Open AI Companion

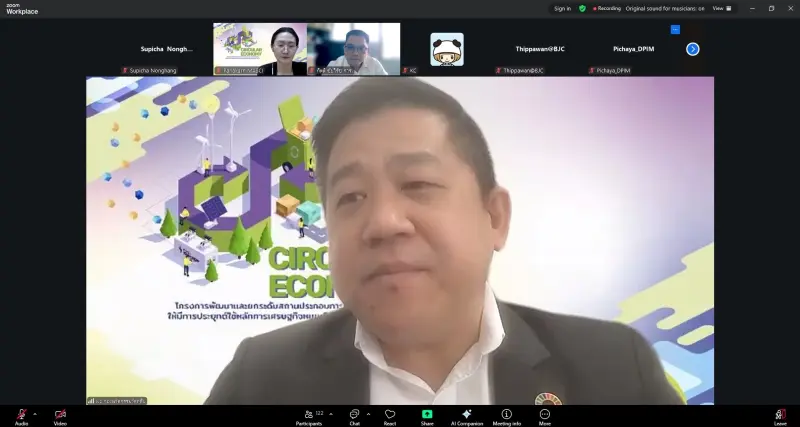466,416
